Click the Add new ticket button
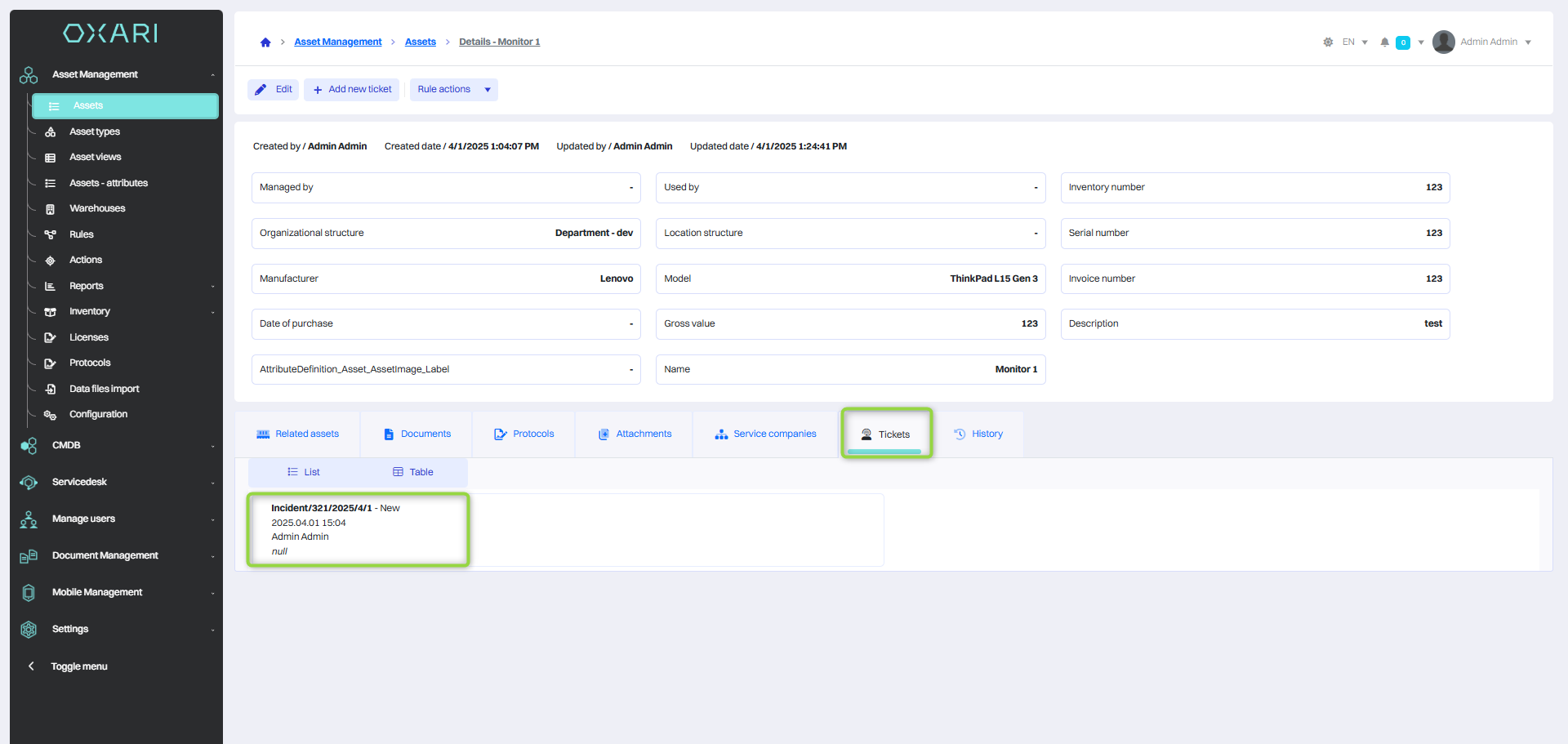This screenshot has width=1568, height=744. click(x=352, y=90)
